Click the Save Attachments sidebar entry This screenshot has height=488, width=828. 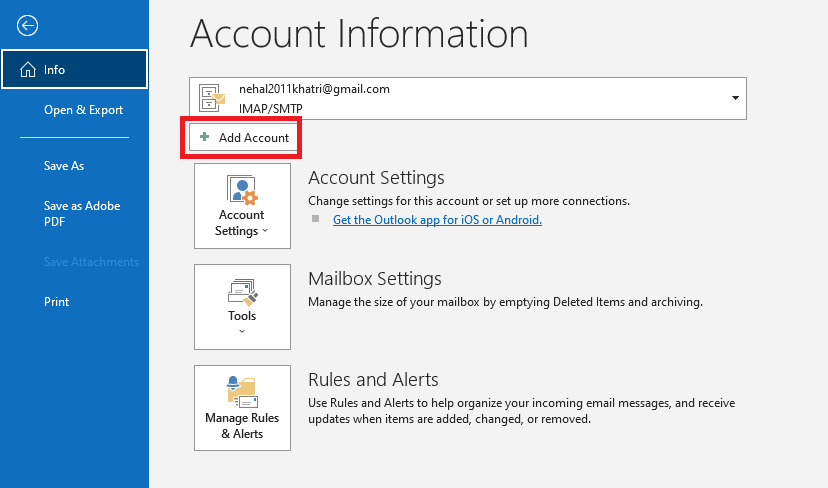(91, 262)
